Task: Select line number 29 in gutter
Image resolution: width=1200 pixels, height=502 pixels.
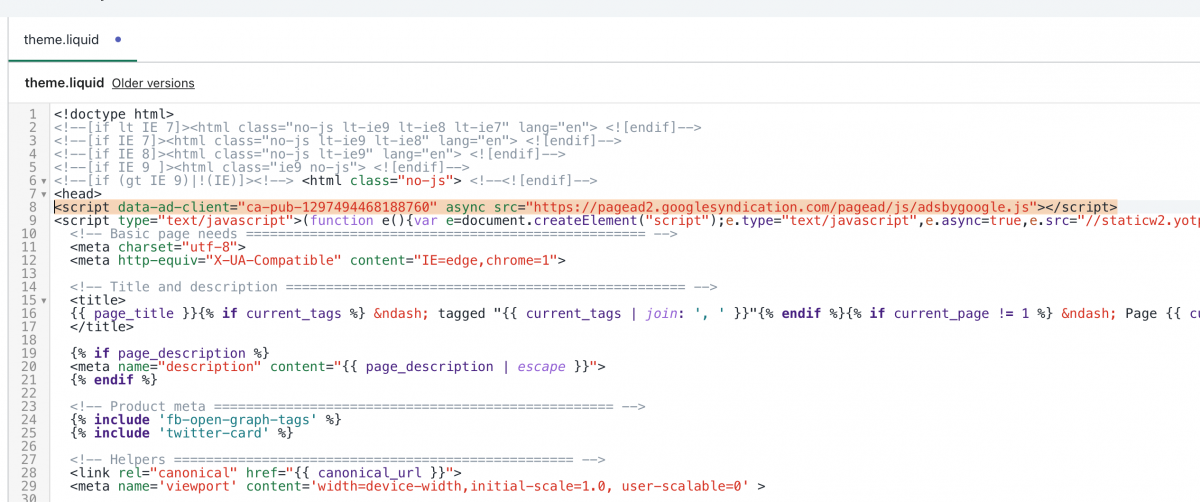Action: click(x=30, y=486)
